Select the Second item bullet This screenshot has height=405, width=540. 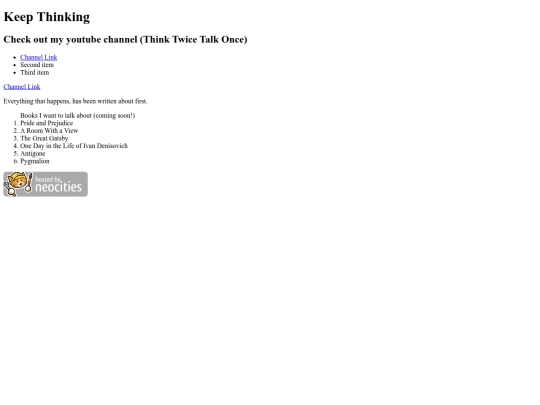click(x=37, y=65)
